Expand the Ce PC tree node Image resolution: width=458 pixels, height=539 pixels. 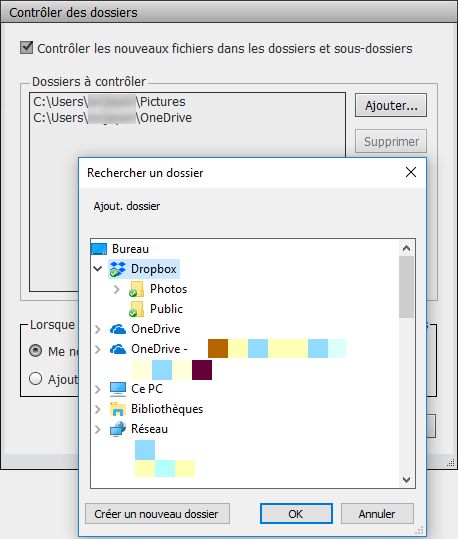coord(98,389)
